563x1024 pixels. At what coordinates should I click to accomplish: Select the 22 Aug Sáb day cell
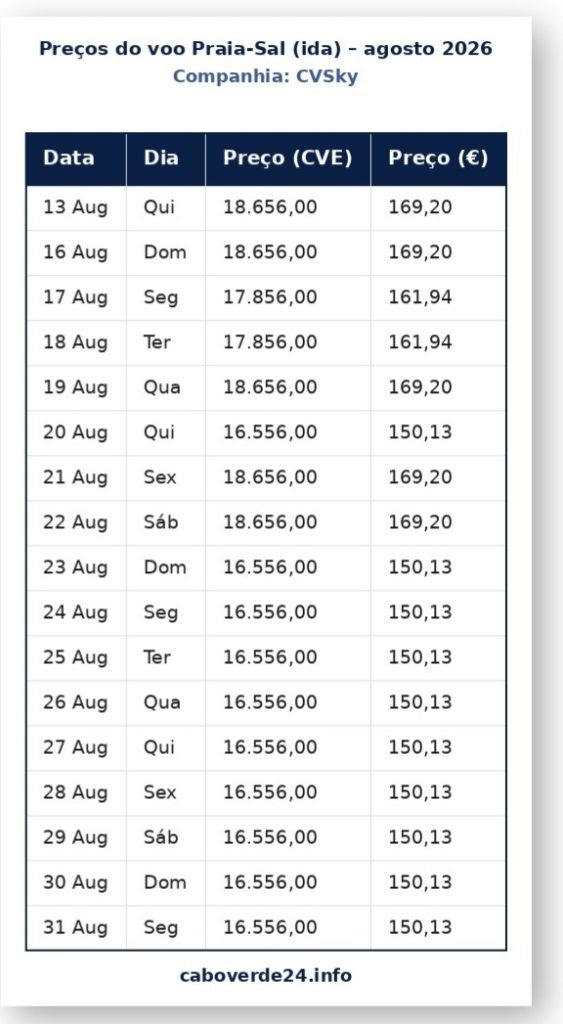pyautogui.click(x=166, y=523)
